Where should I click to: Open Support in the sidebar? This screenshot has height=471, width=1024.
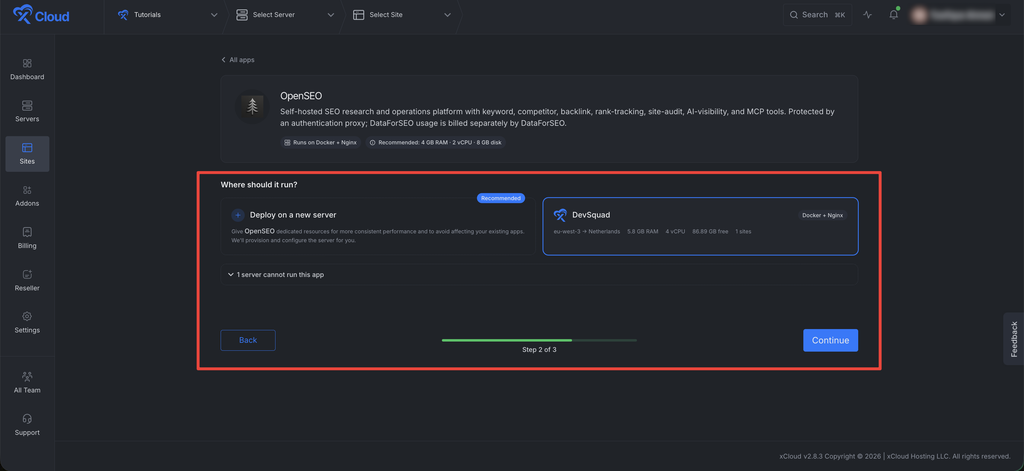27,425
